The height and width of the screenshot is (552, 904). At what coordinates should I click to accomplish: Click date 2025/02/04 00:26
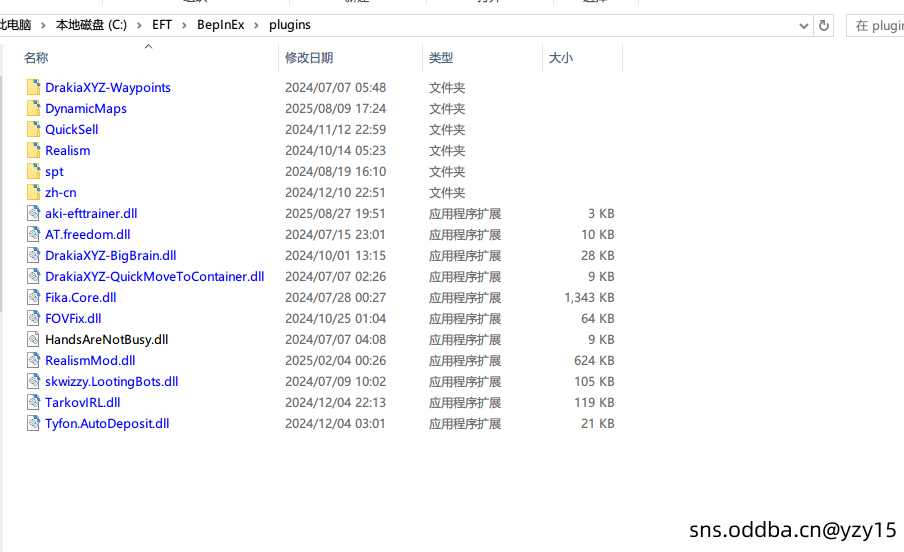pyautogui.click(x=336, y=361)
